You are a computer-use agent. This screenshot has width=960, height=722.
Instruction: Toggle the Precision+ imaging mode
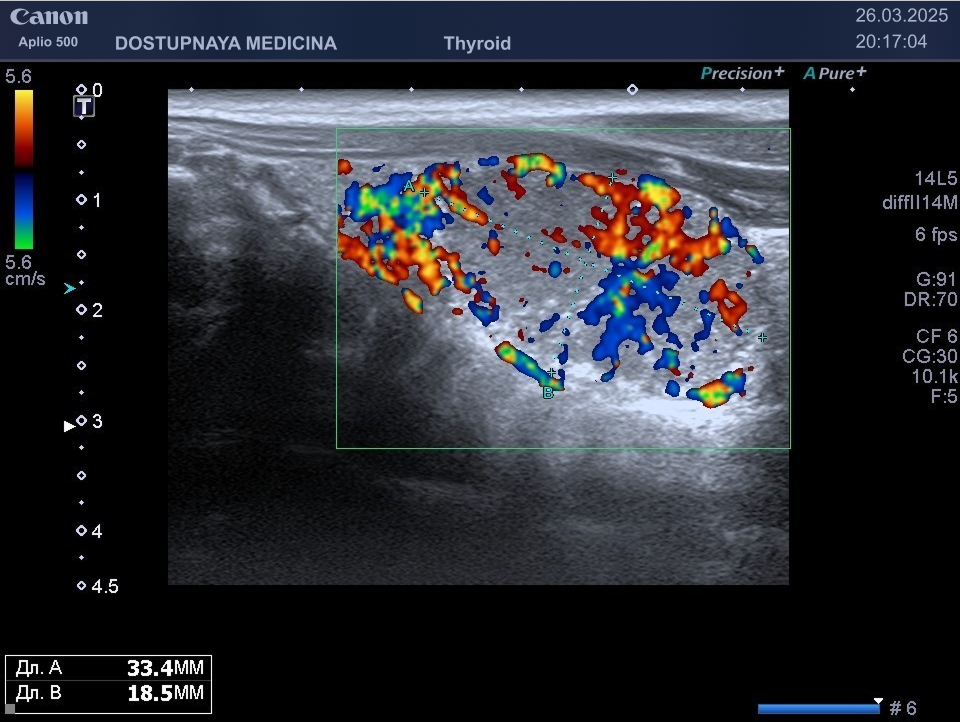tap(742, 73)
